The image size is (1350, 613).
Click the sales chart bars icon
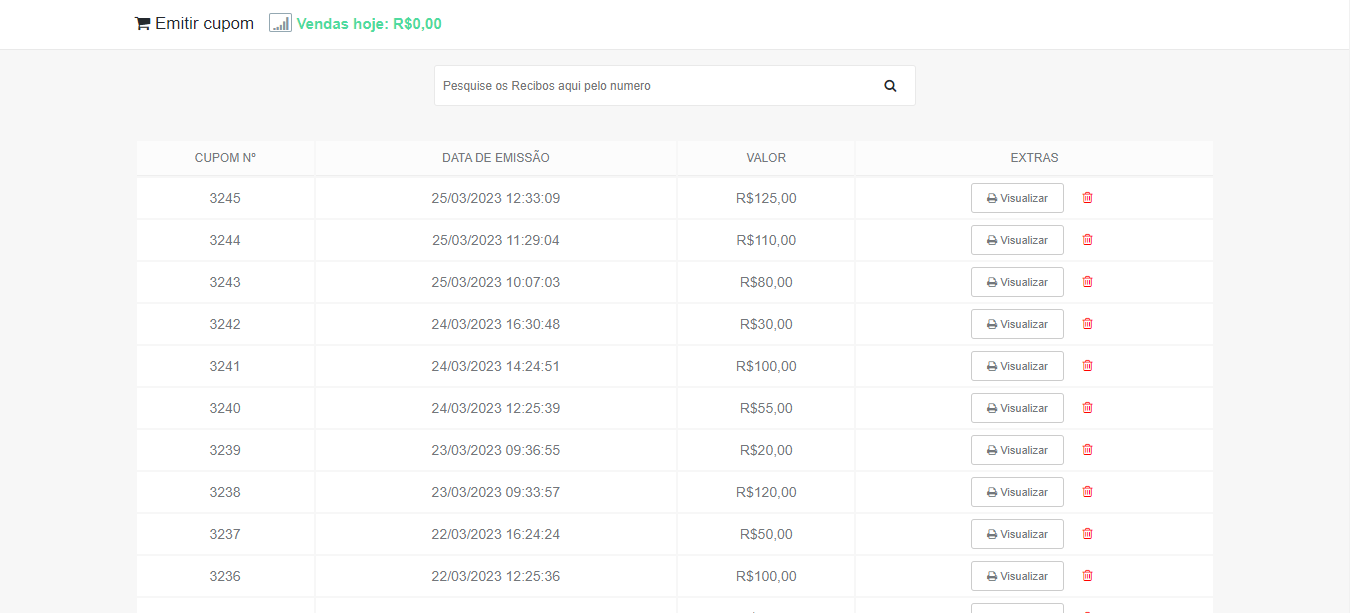coord(280,23)
